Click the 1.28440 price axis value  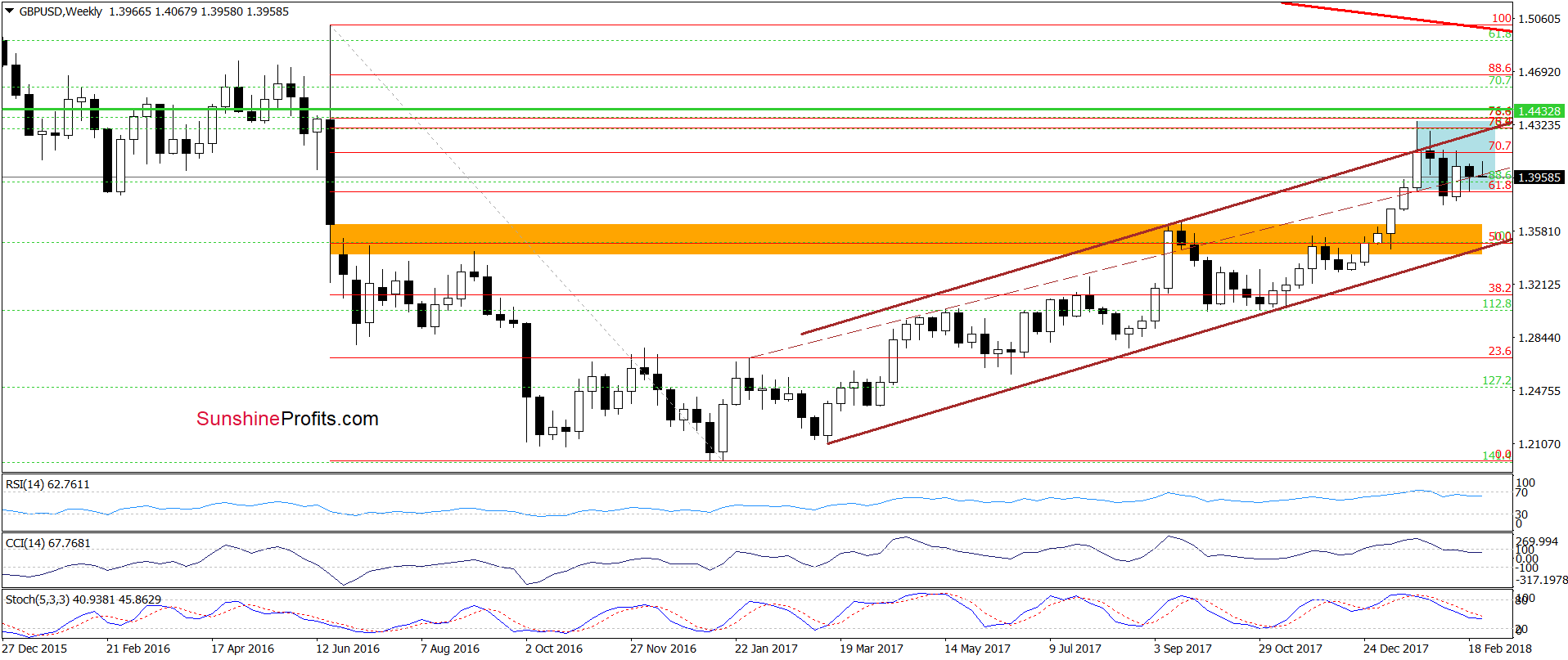pos(1539,338)
